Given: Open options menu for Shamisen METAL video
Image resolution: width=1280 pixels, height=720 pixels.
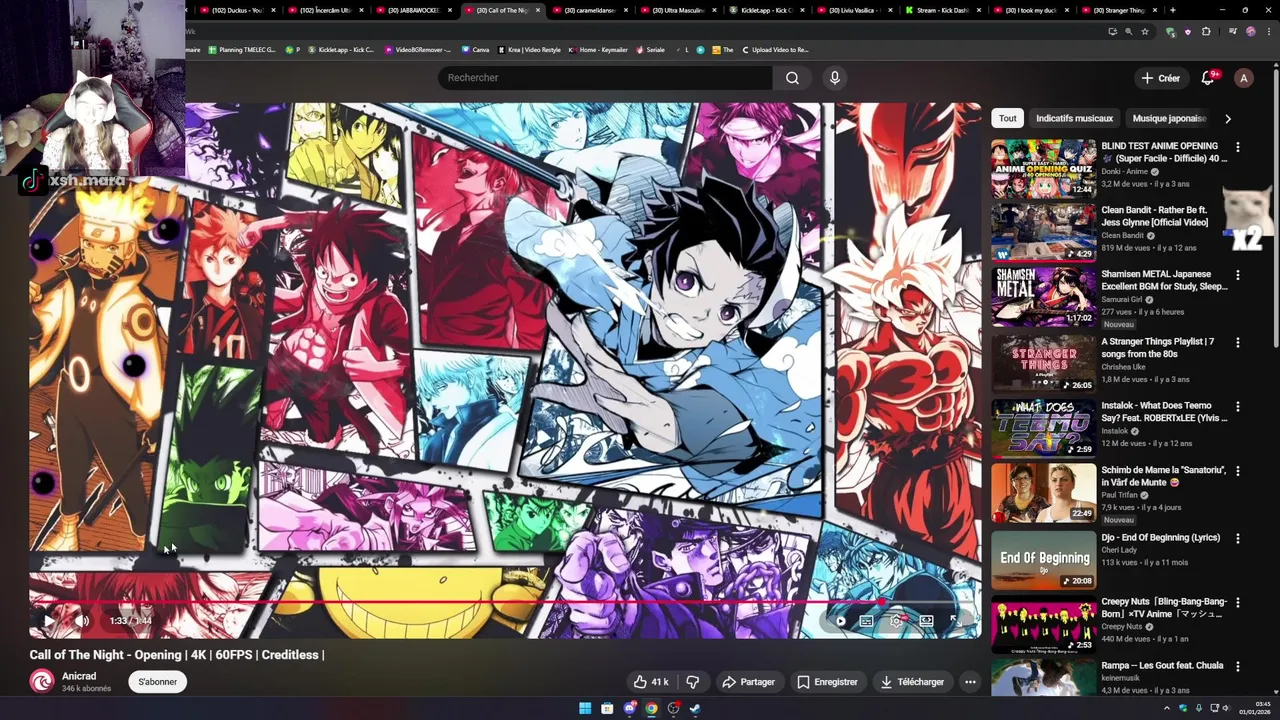Looking at the screenshot, I should click(1238, 275).
